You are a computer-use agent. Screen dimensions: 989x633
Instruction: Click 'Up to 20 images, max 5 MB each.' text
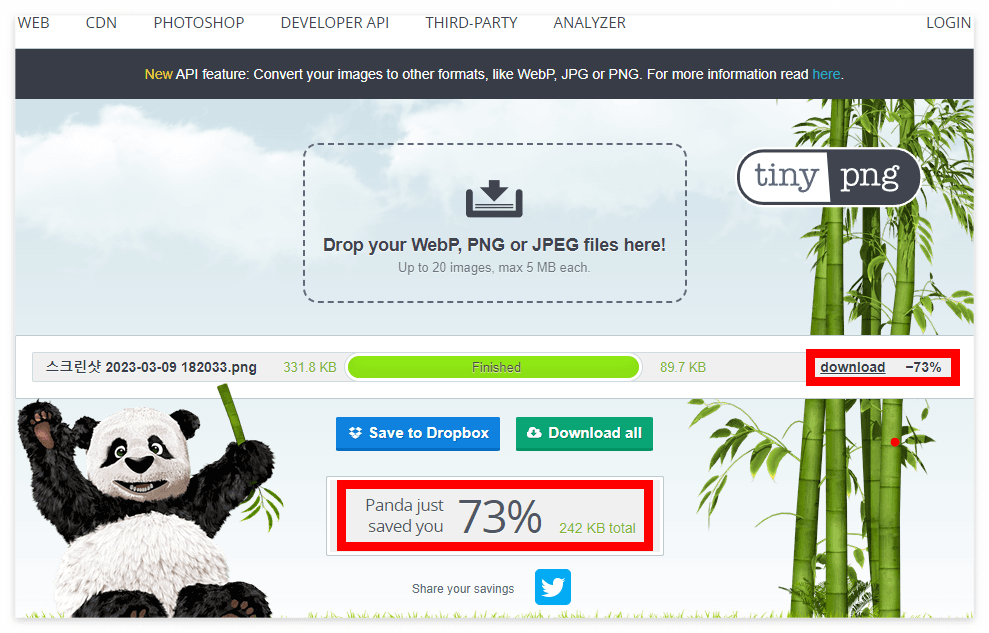pos(494,267)
